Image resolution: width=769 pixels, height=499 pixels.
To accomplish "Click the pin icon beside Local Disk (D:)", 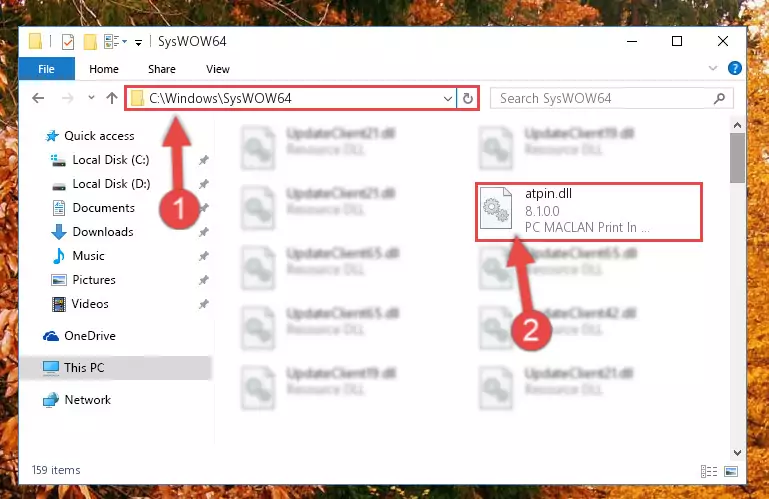I will tap(204, 184).
